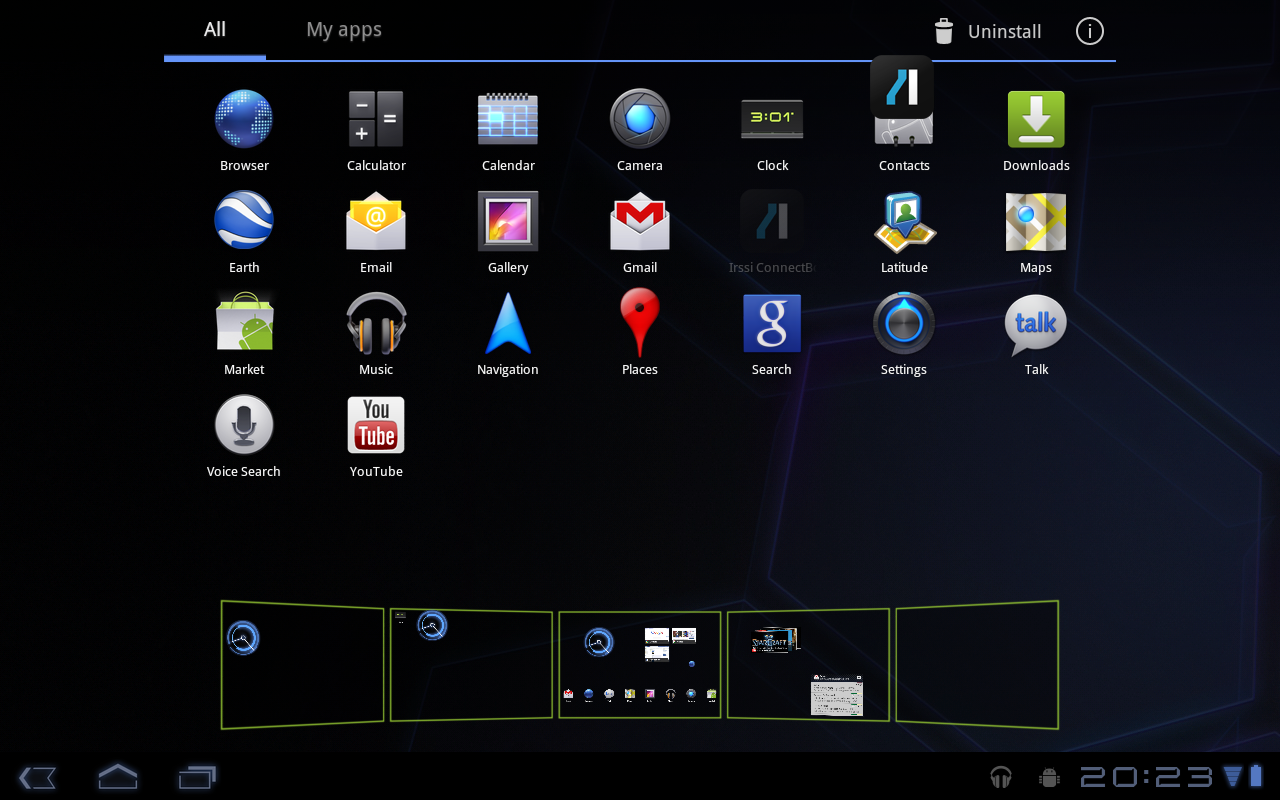
Task: Open the Latitude app
Action: pos(904,232)
